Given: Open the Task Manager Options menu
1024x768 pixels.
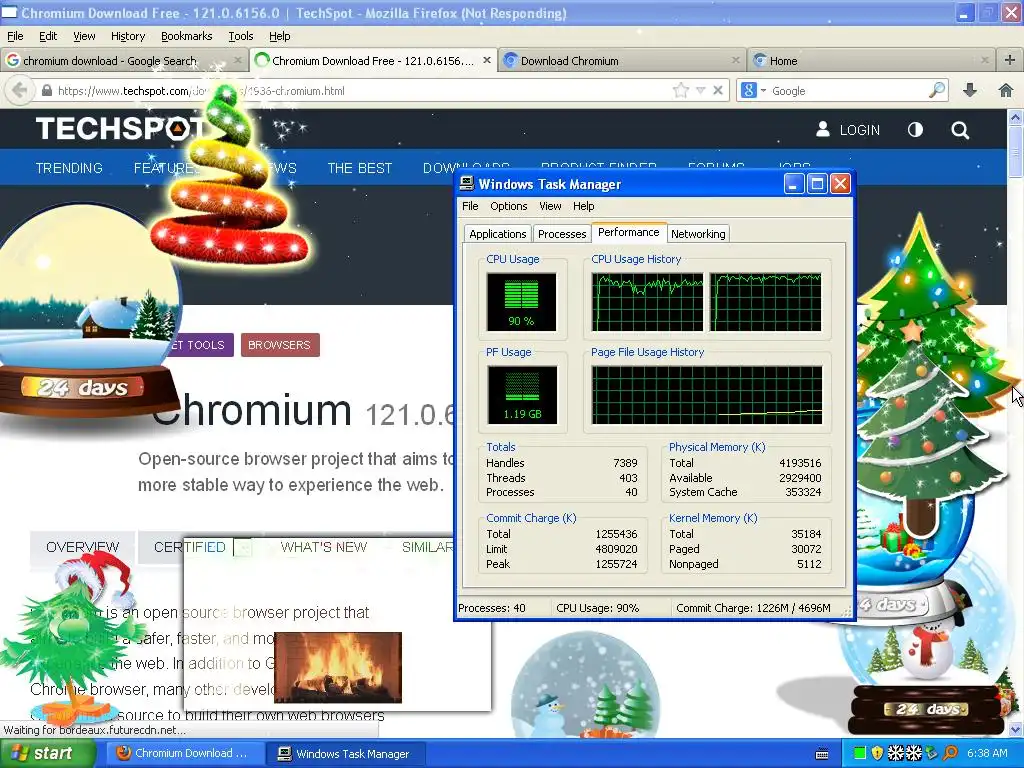Looking at the screenshot, I should [508, 206].
